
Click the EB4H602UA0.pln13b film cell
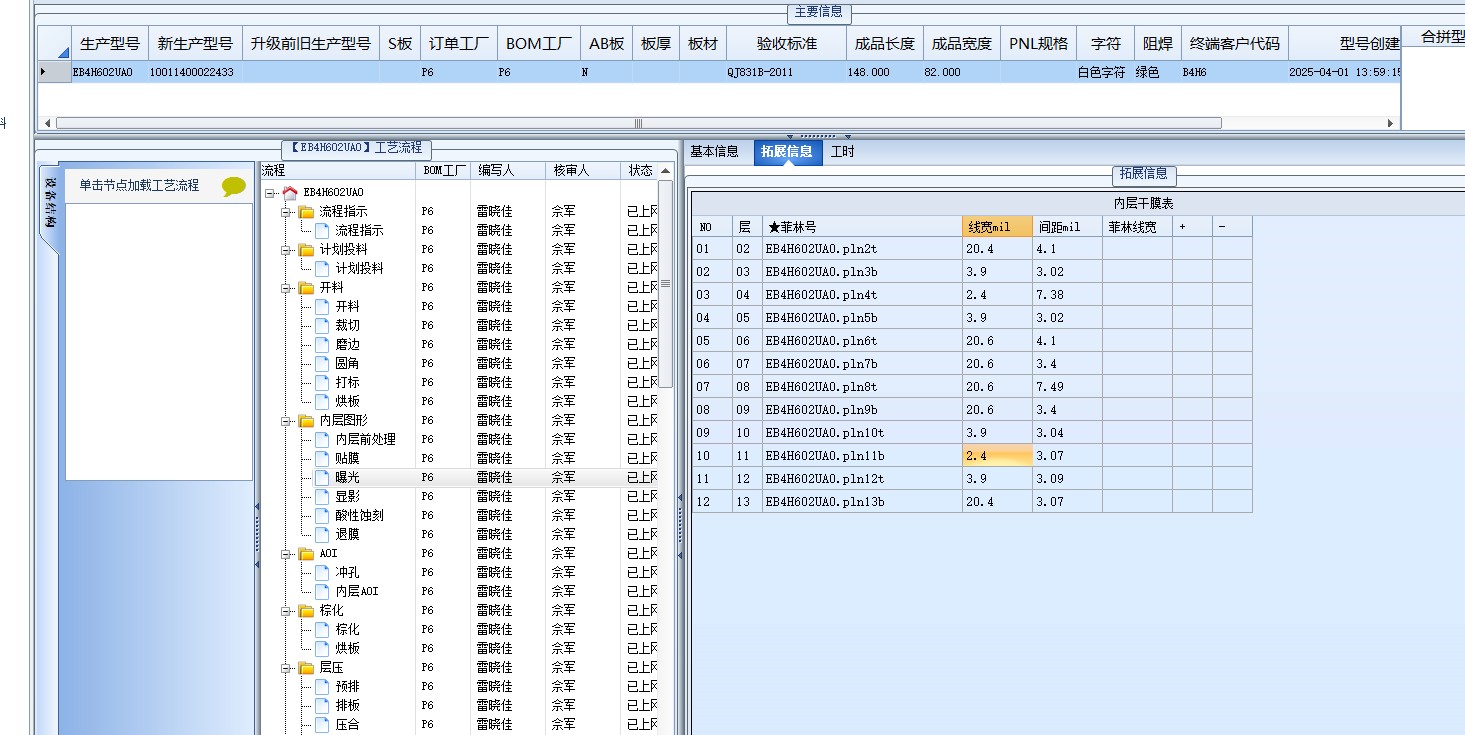point(862,502)
